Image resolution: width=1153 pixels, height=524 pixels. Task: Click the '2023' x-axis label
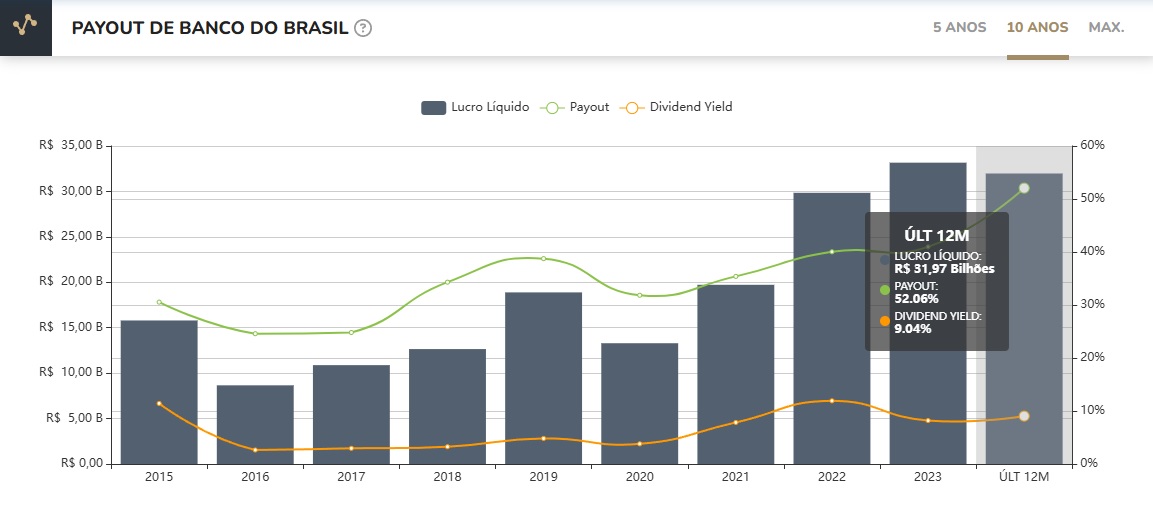(x=928, y=477)
